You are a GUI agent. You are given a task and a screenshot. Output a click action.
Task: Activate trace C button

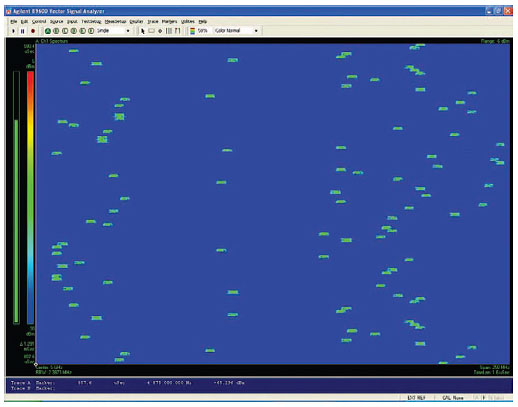(65, 31)
